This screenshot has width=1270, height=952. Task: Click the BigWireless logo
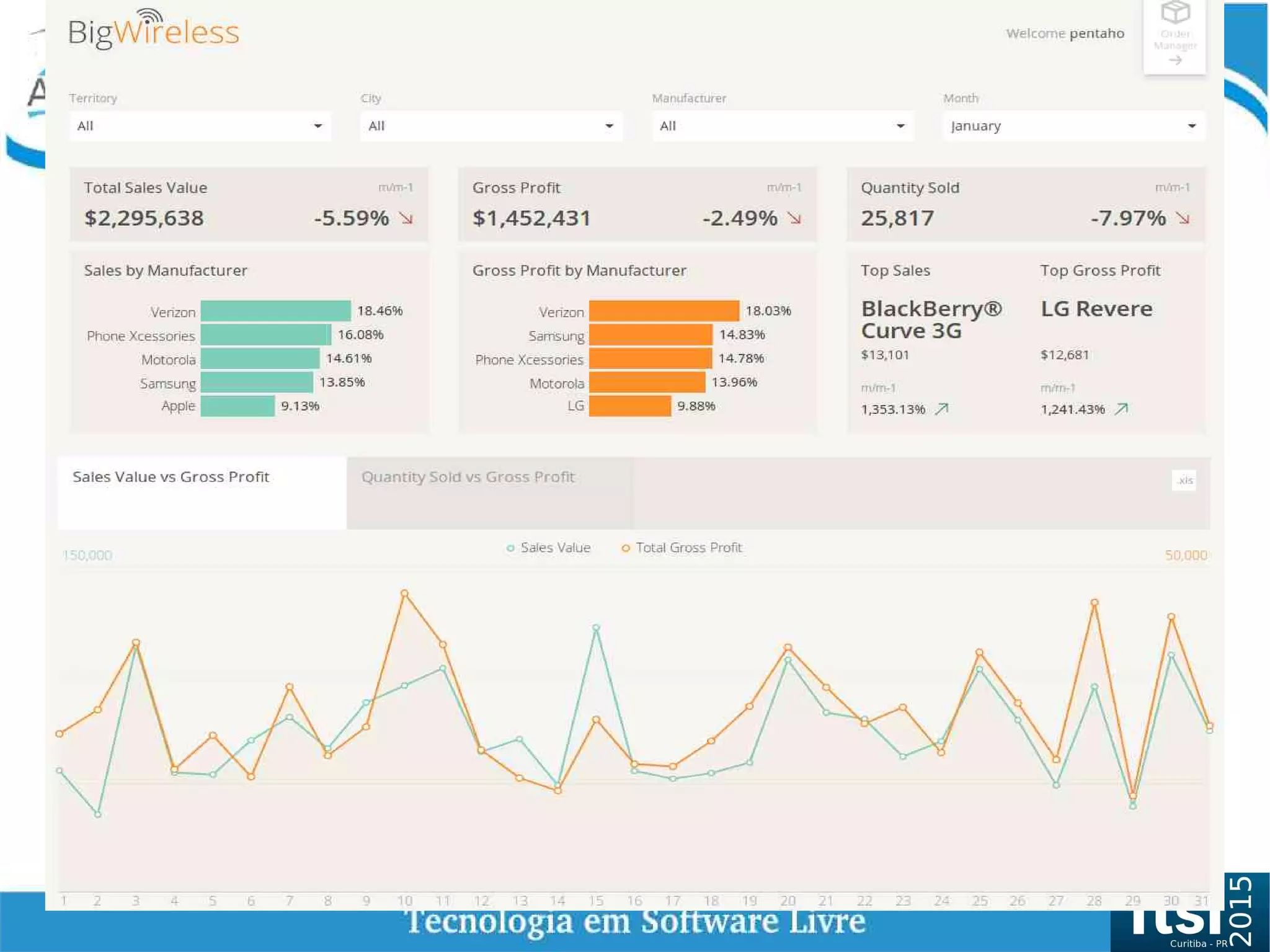[x=153, y=30]
